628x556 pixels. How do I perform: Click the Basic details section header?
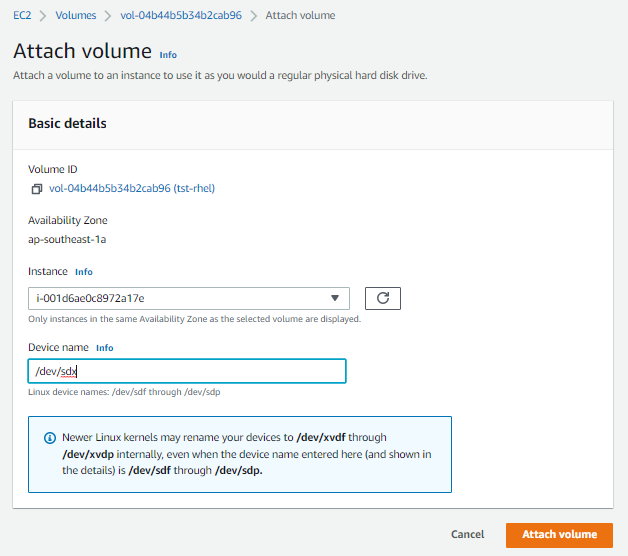67,123
